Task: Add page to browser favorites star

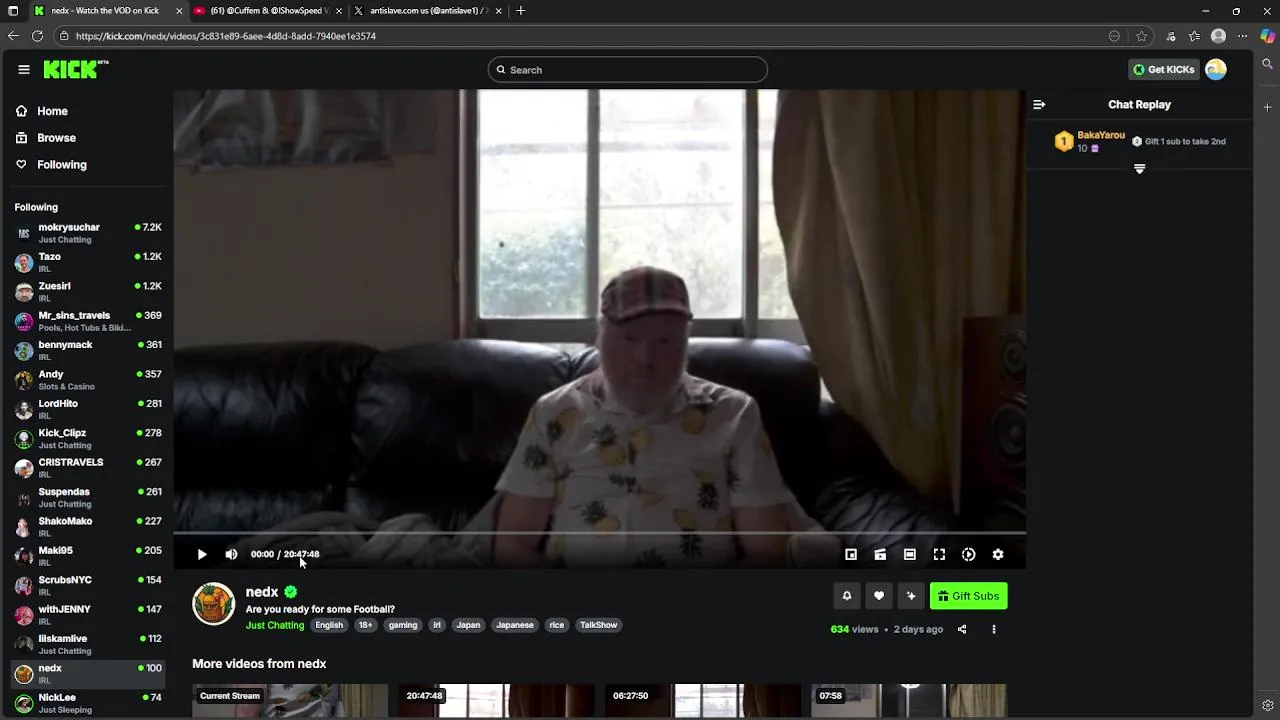Action: 1142,36
